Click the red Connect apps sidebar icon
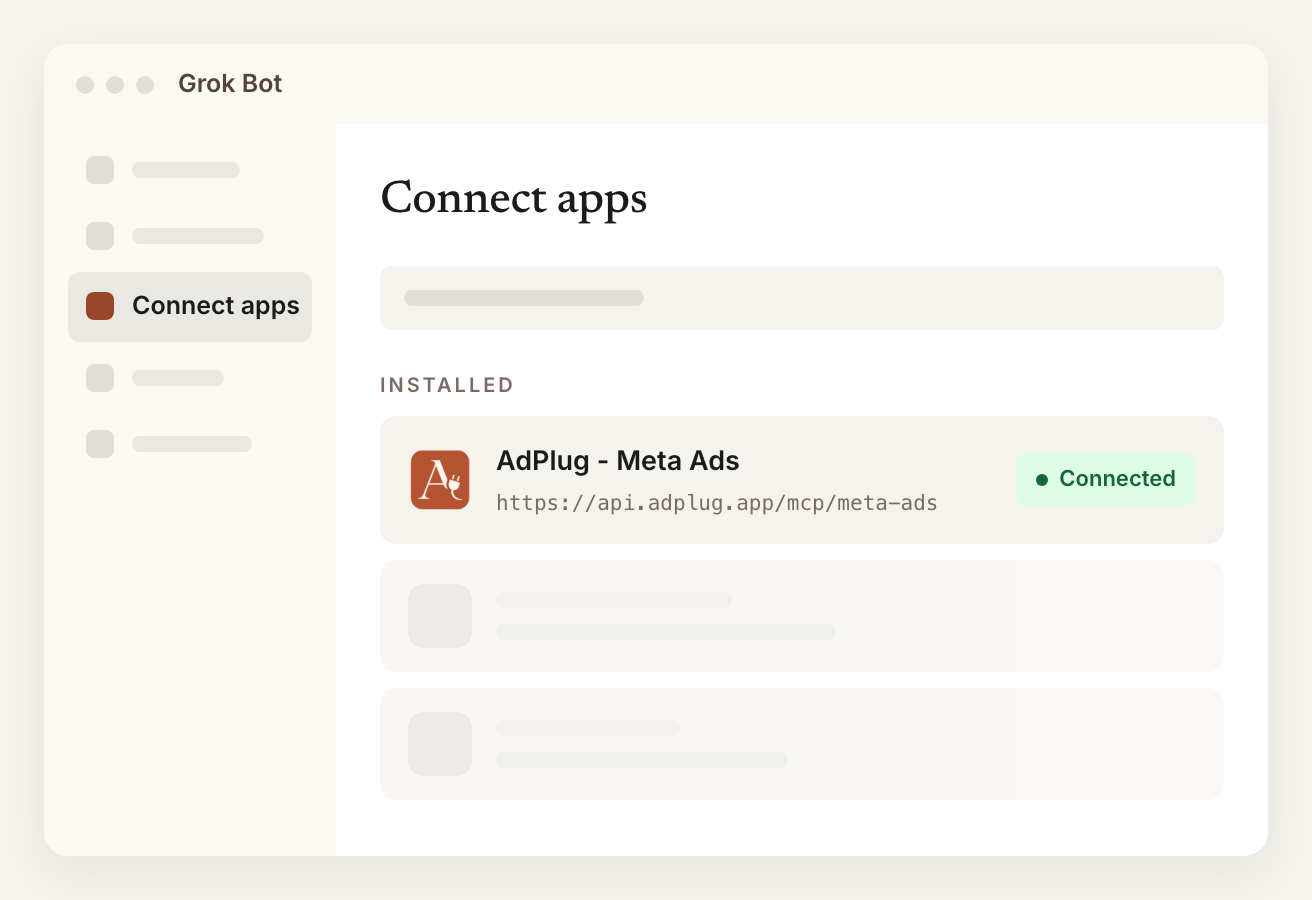The image size is (1312, 900). tap(100, 306)
